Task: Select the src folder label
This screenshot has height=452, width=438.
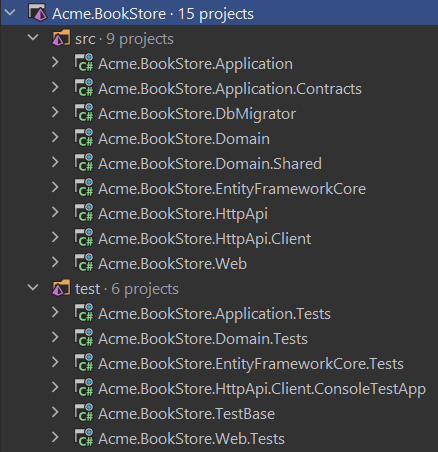Action: click(85, 39)
